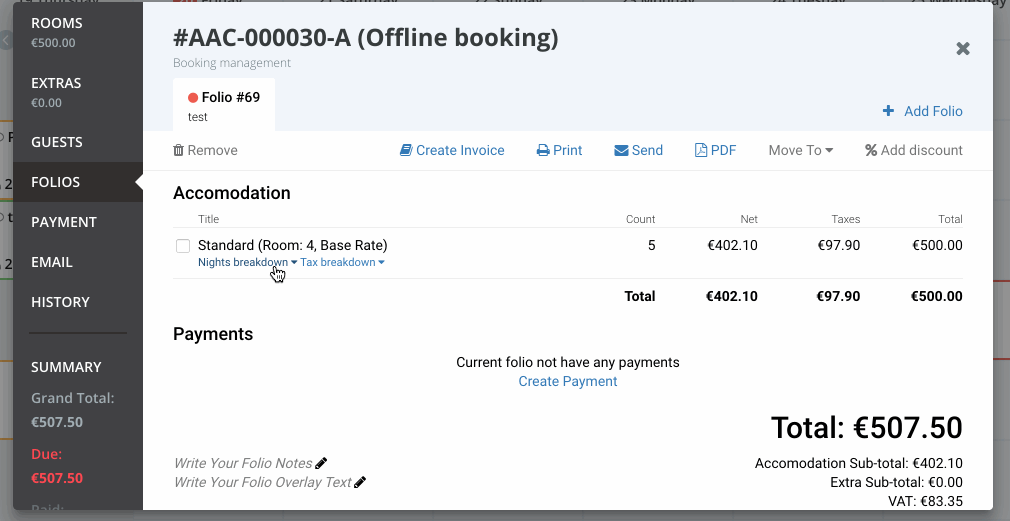This screenshot has height=521, width=1010.
Task: Click the Add discount button text
Action: pyautogui.click(x=922, y=150)
